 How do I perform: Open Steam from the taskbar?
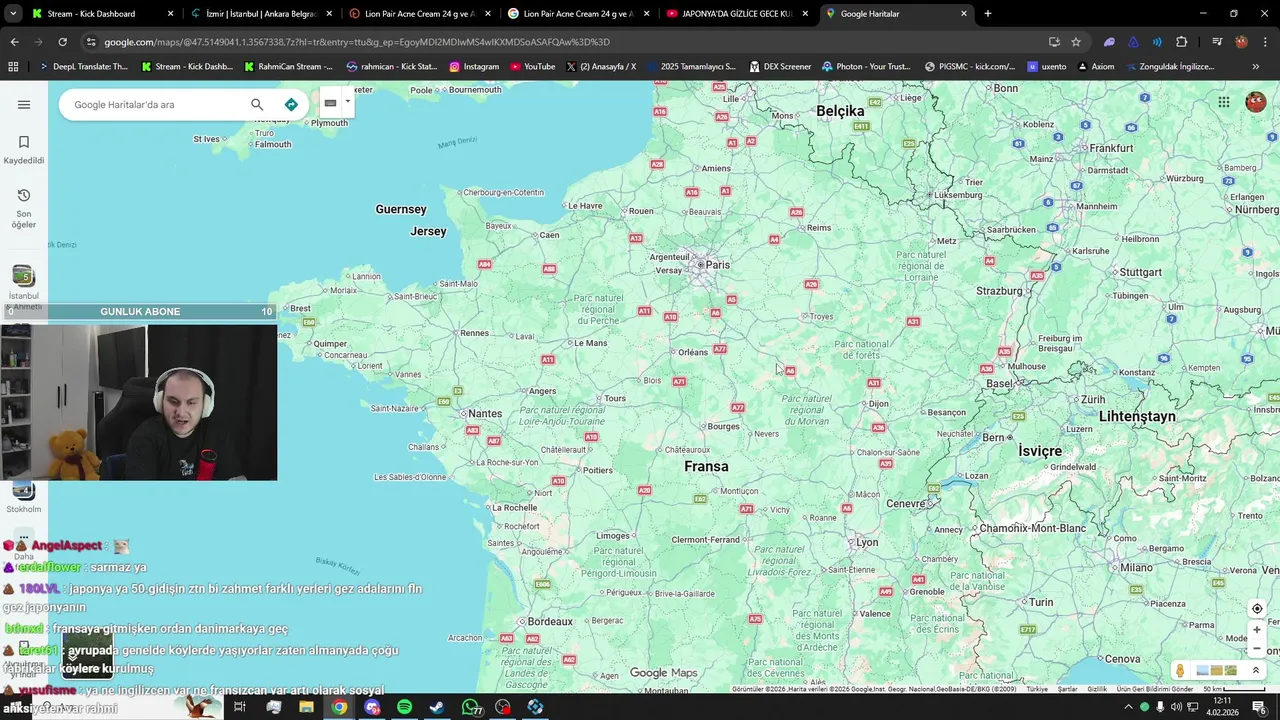tap(437, 707)
